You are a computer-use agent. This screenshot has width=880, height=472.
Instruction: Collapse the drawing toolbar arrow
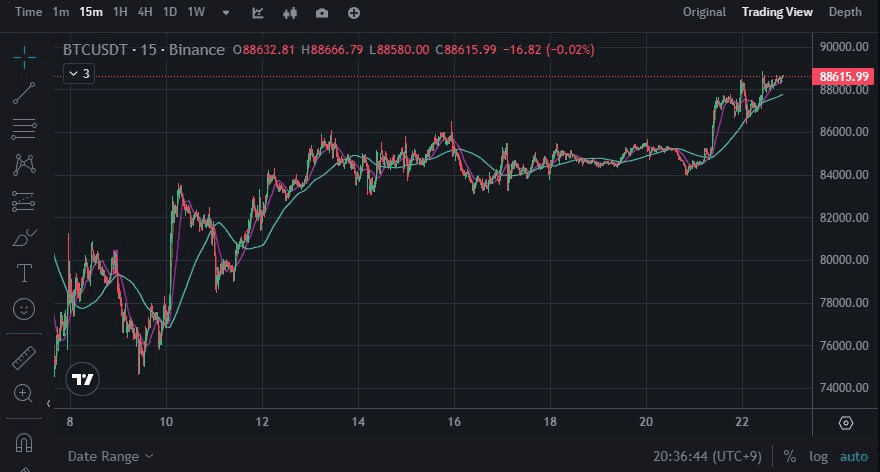pos(49,403)
